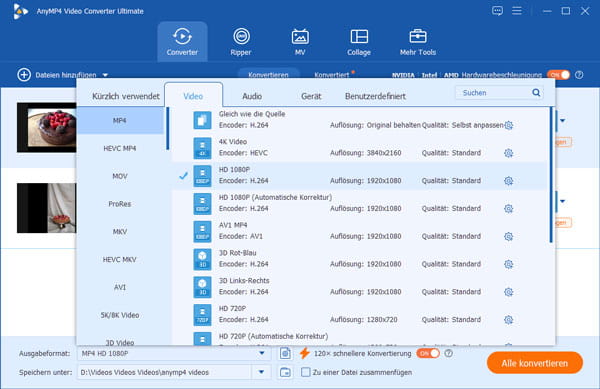Choose the Gleich wie die Quelle preset
The height and width of the screenshot is (389, 600).
pyautogui.click(x=360, y=120)
